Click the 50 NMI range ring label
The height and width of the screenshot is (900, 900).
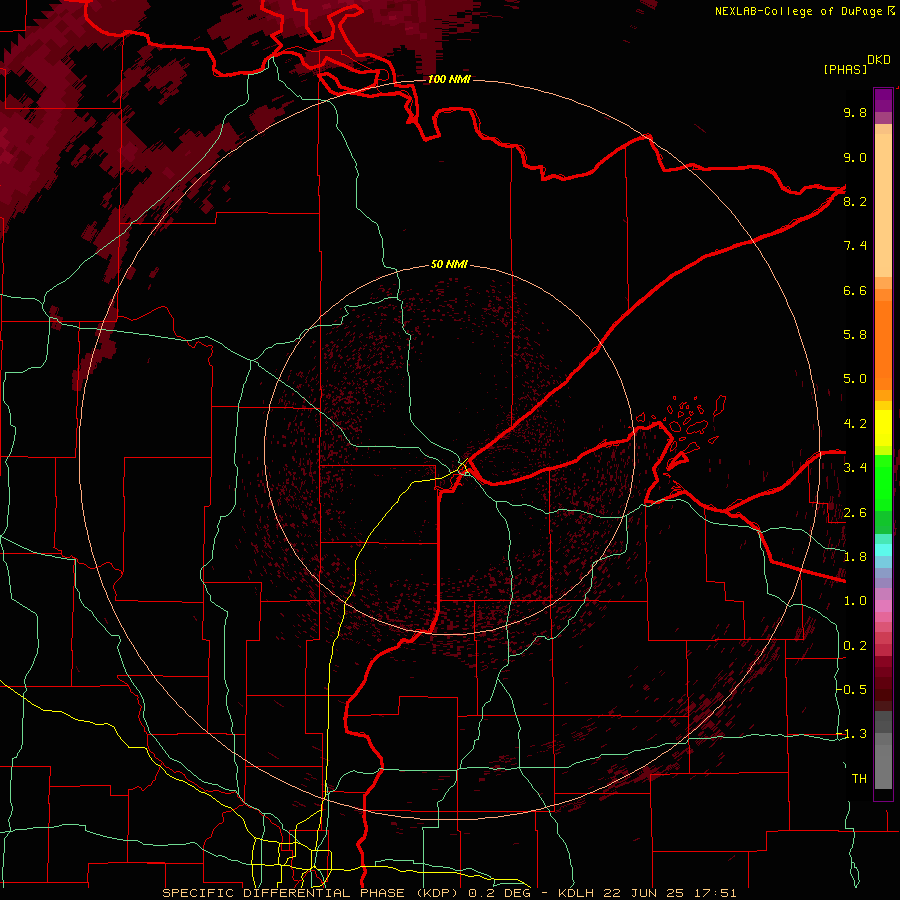click(x=449, y=265)
